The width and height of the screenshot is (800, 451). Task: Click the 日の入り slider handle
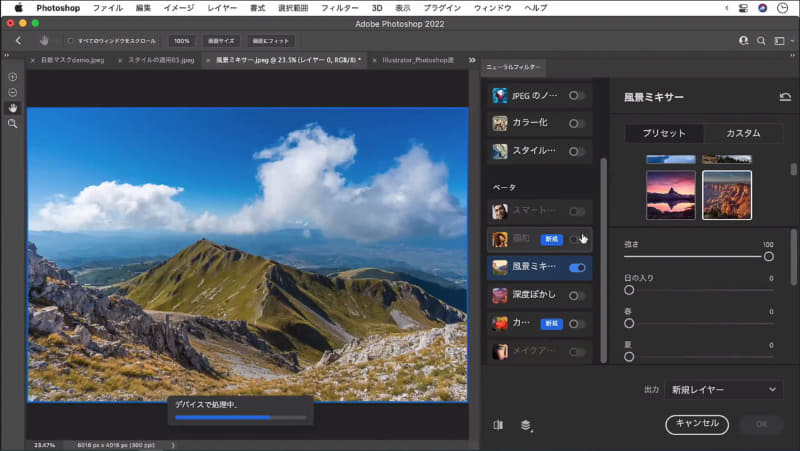[629, 290]
